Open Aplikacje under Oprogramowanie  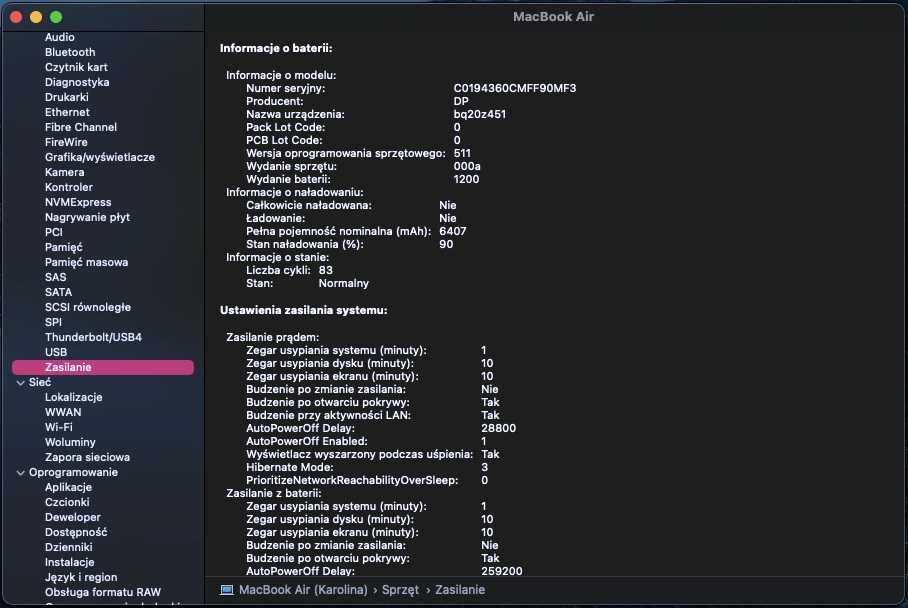coord(68,487)
